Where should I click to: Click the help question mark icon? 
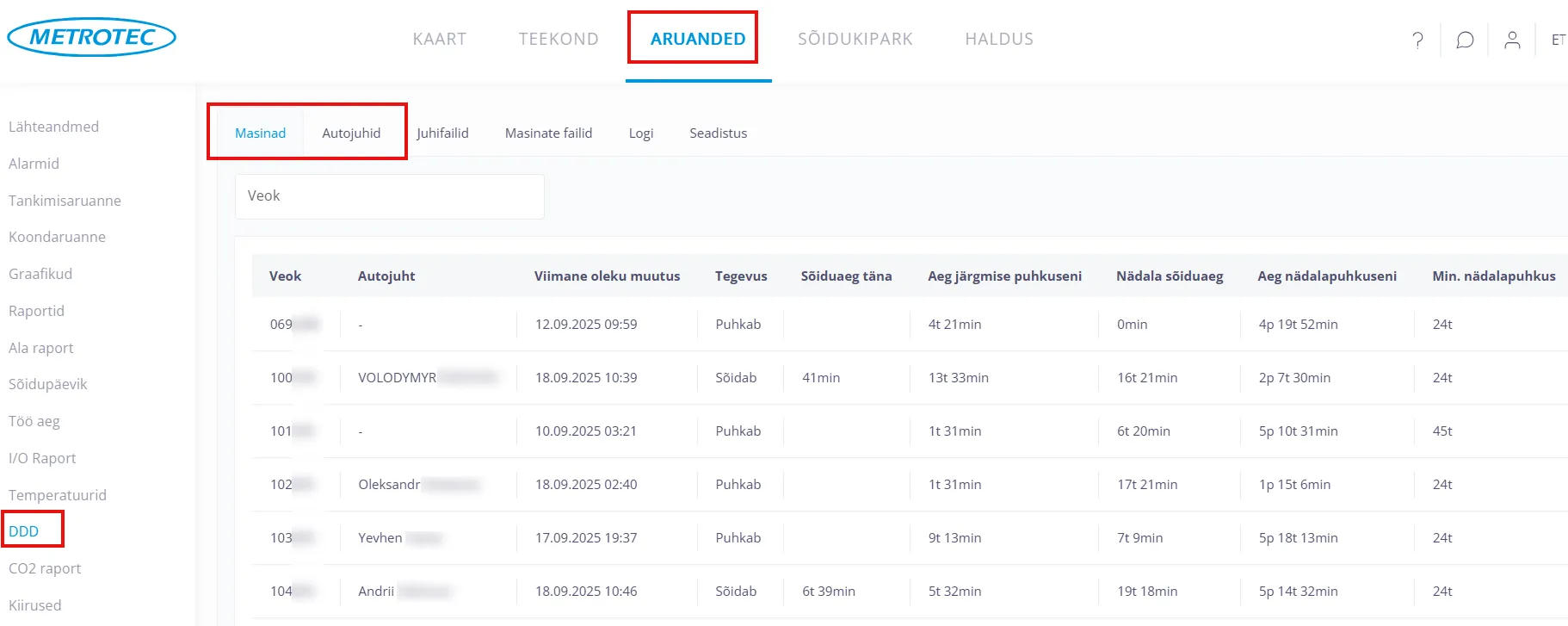pos(1417,40)
